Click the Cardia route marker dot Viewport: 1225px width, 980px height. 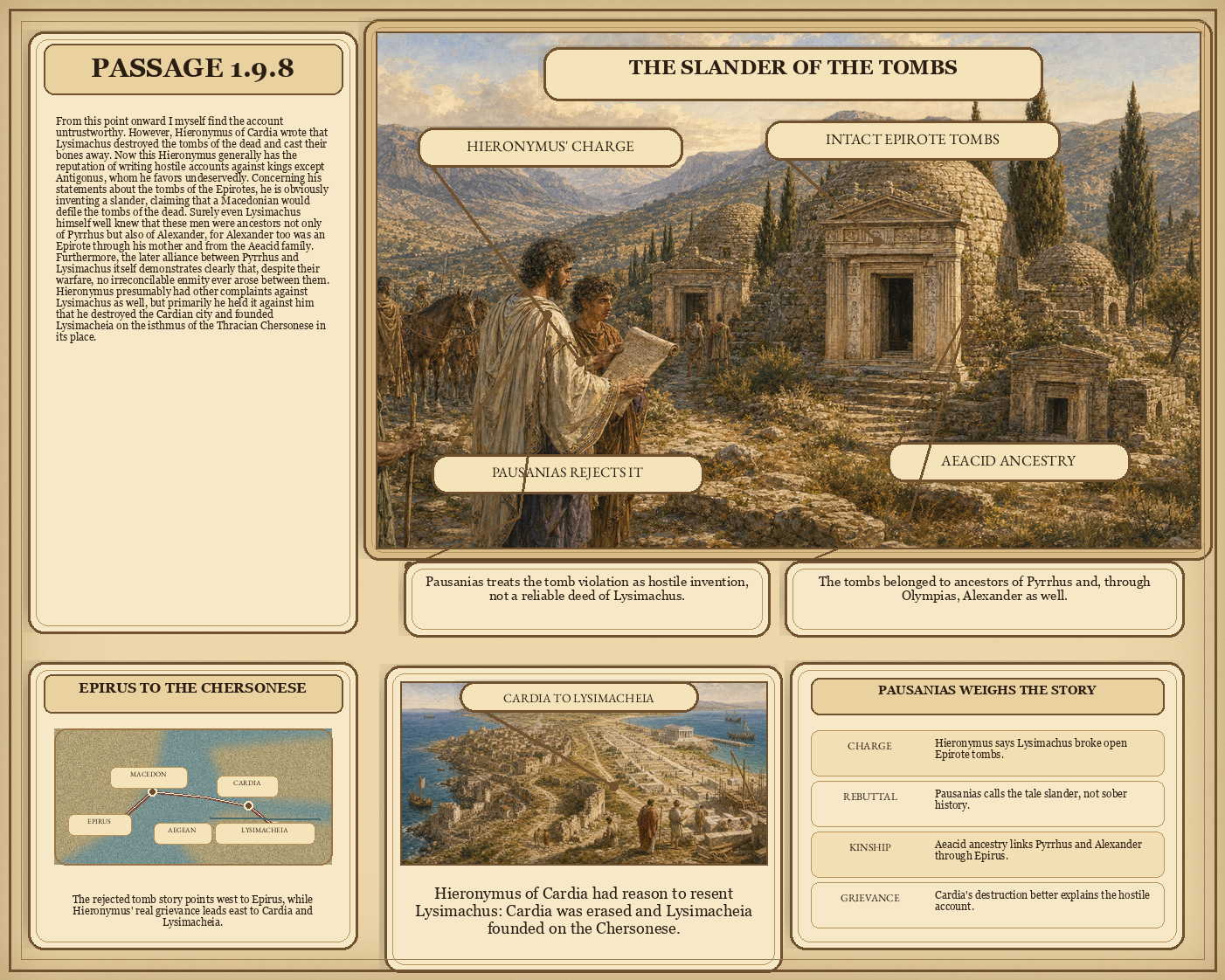click(248, 805)
